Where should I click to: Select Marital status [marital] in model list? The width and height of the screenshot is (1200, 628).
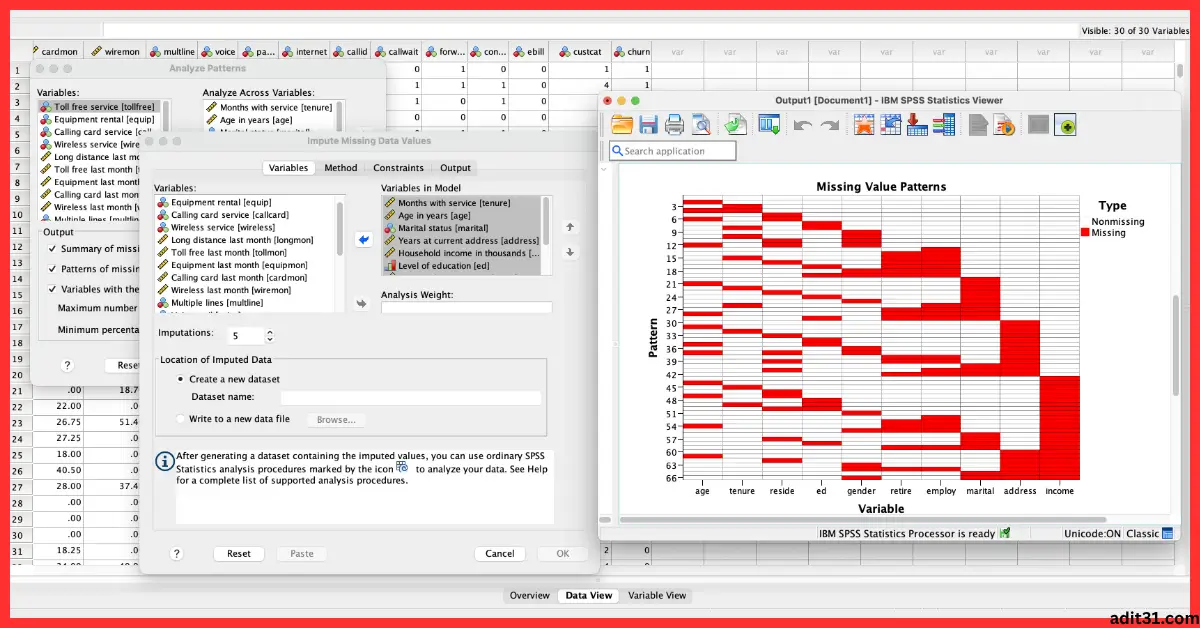[x=443, y=228]
